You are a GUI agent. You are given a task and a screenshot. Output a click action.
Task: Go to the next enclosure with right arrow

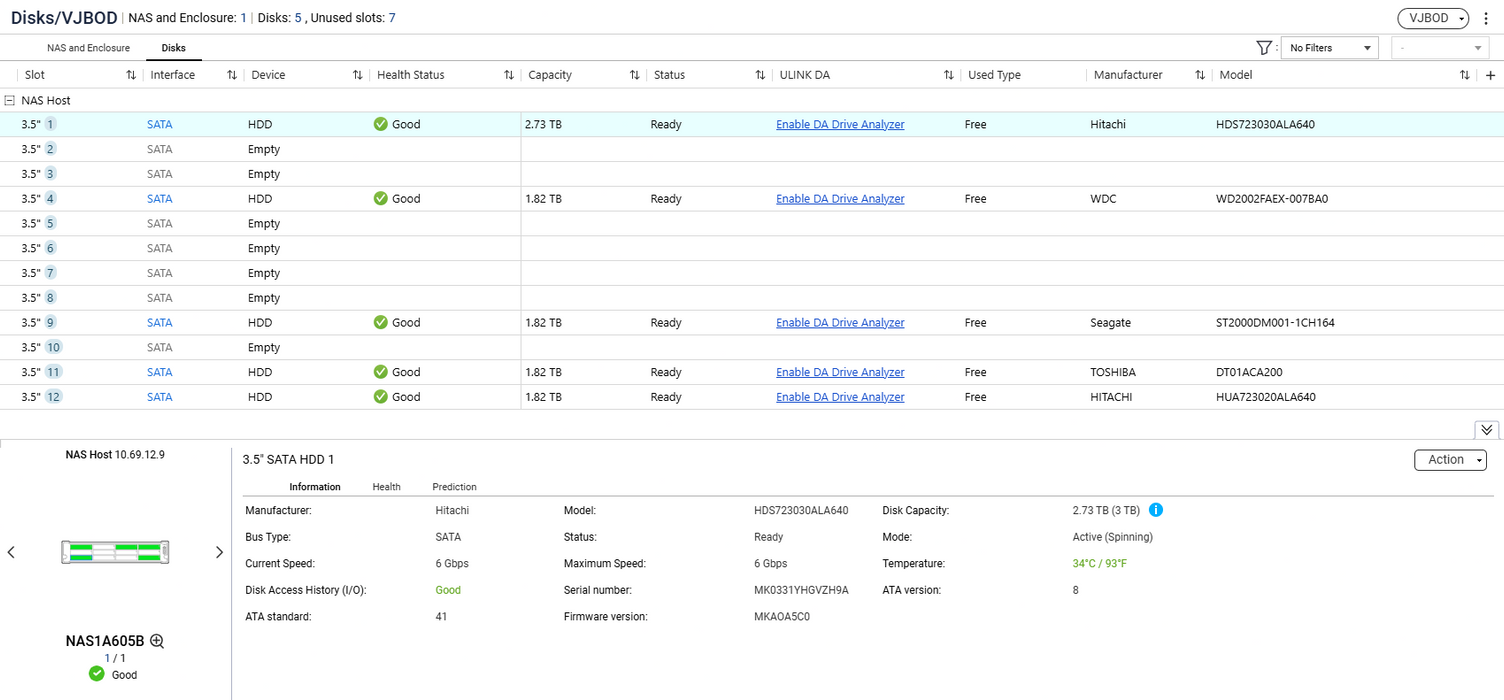pos(219,553)
